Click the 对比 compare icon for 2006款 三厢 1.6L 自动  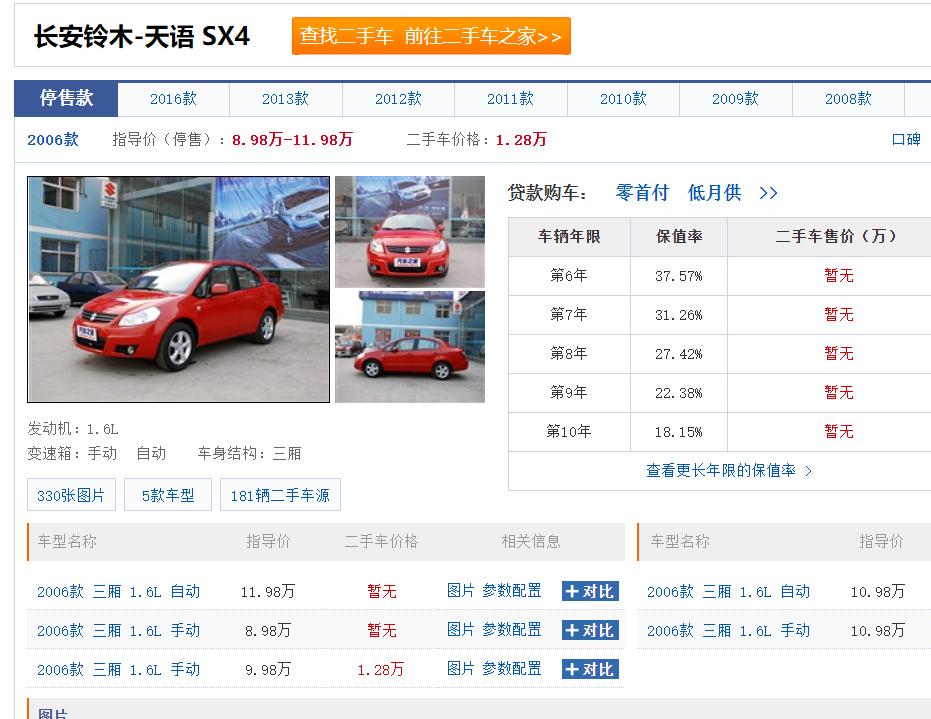(x=590, y=591)
